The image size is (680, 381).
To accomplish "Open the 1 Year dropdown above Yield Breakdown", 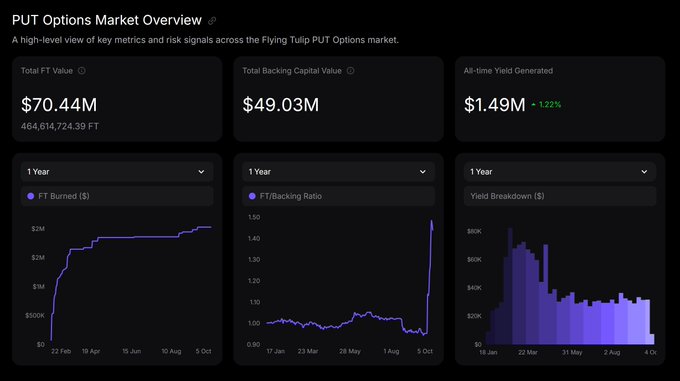I will 560,172.
